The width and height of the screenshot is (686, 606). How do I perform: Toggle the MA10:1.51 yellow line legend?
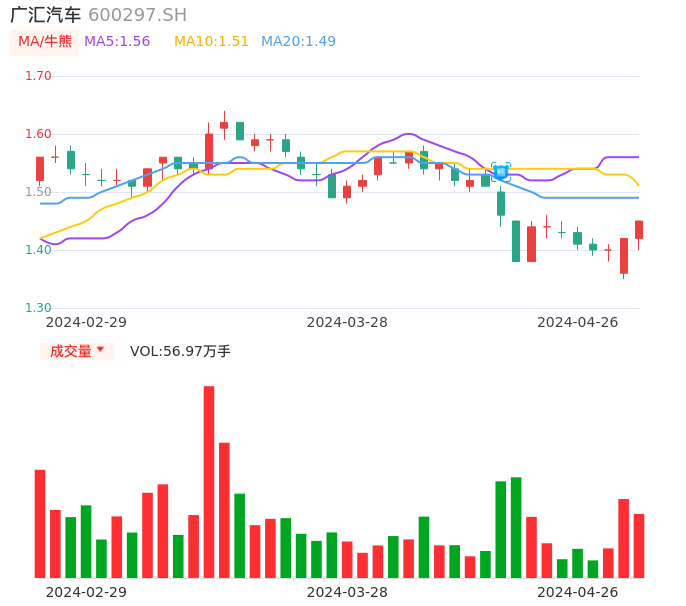tap(211, 42)
